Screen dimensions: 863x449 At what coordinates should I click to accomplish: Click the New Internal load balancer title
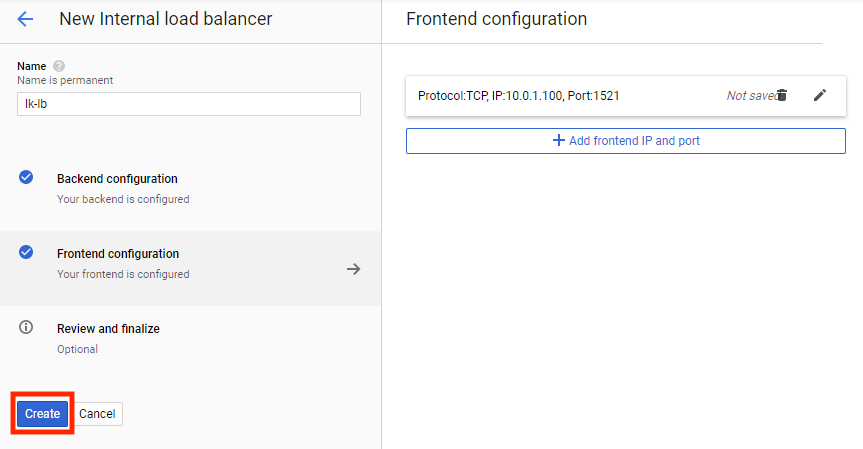tap(165, 19)
